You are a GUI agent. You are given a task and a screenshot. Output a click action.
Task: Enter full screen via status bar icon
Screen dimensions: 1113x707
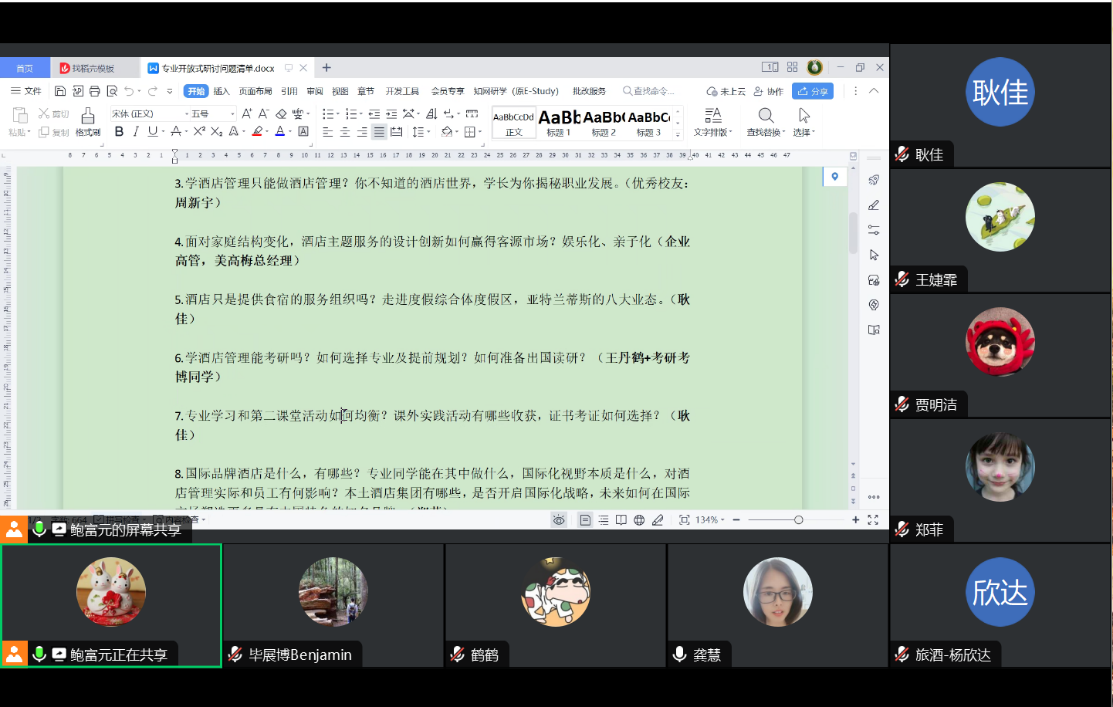coord(873,520)
